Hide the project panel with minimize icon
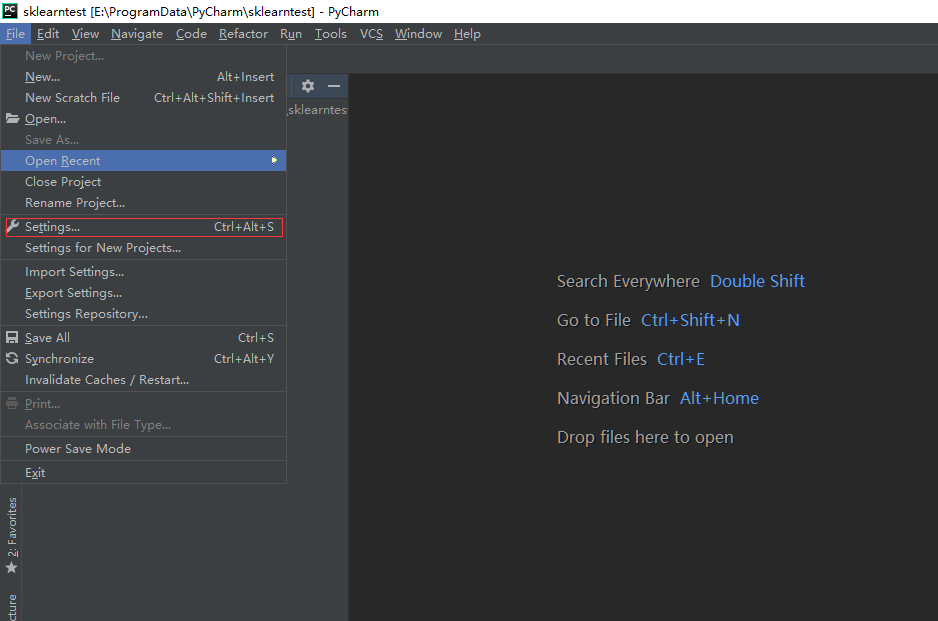This screenshot has height=621, width=938. coord(334,86)
